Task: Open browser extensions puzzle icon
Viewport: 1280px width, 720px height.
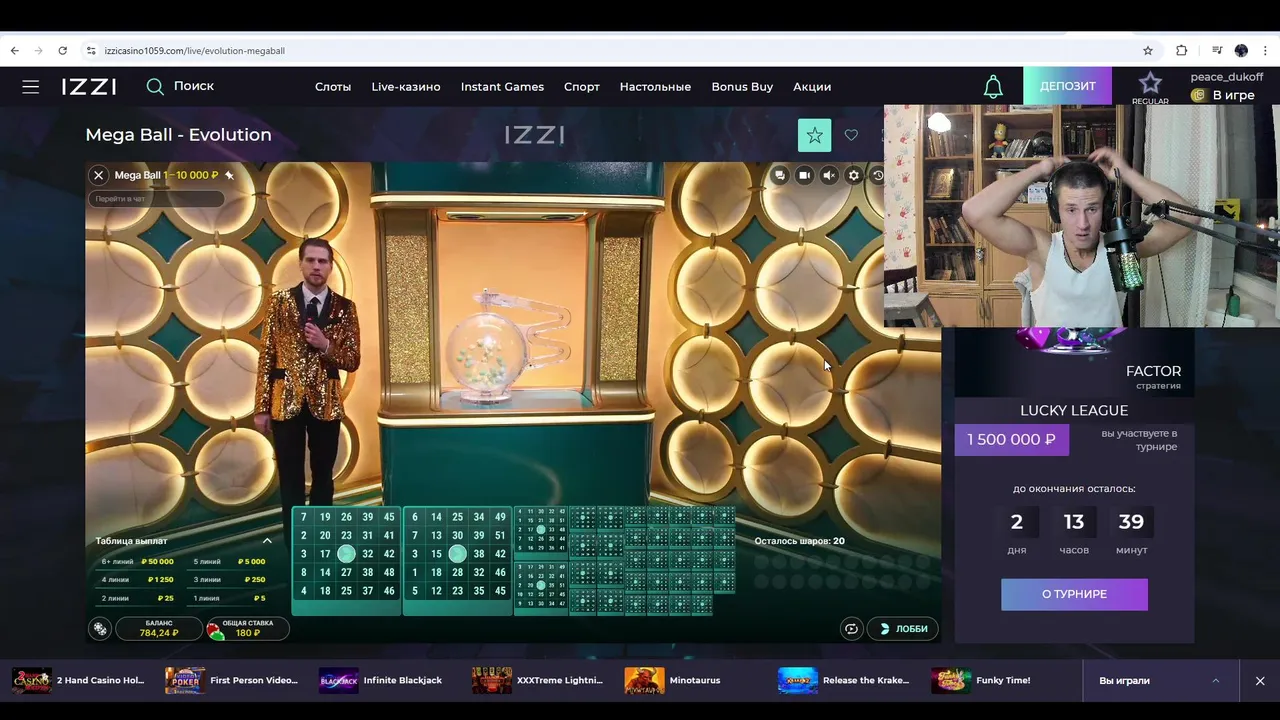Action: click(x=1181, y=50)
